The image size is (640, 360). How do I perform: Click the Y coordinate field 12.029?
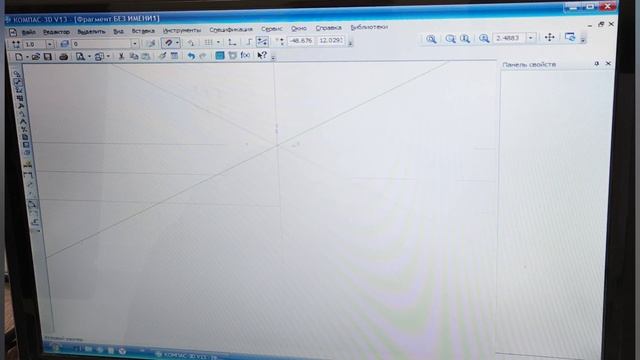[x=330, y=40]
